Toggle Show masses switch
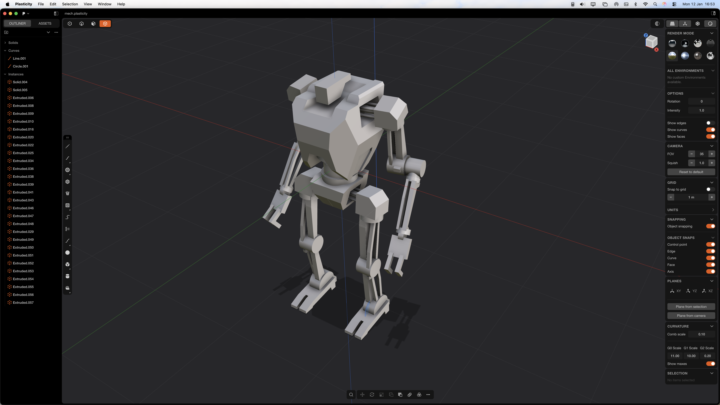This screenshot has width=720, height=405. point(710,364)
